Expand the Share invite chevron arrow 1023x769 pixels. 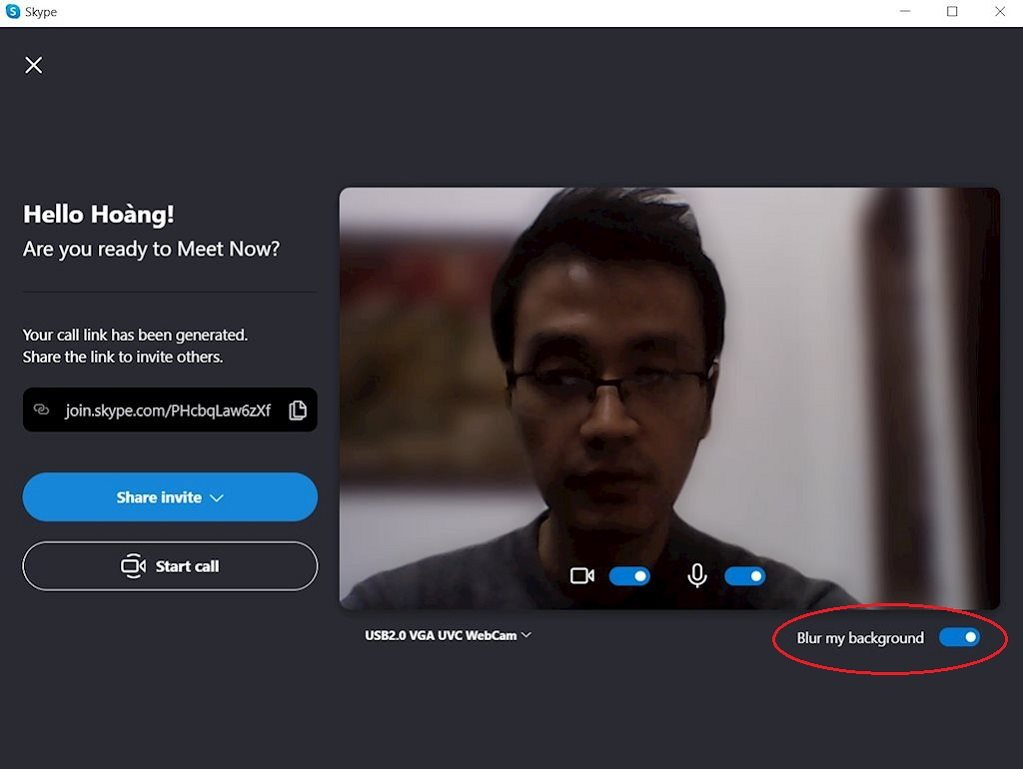(x=217, y=498)
